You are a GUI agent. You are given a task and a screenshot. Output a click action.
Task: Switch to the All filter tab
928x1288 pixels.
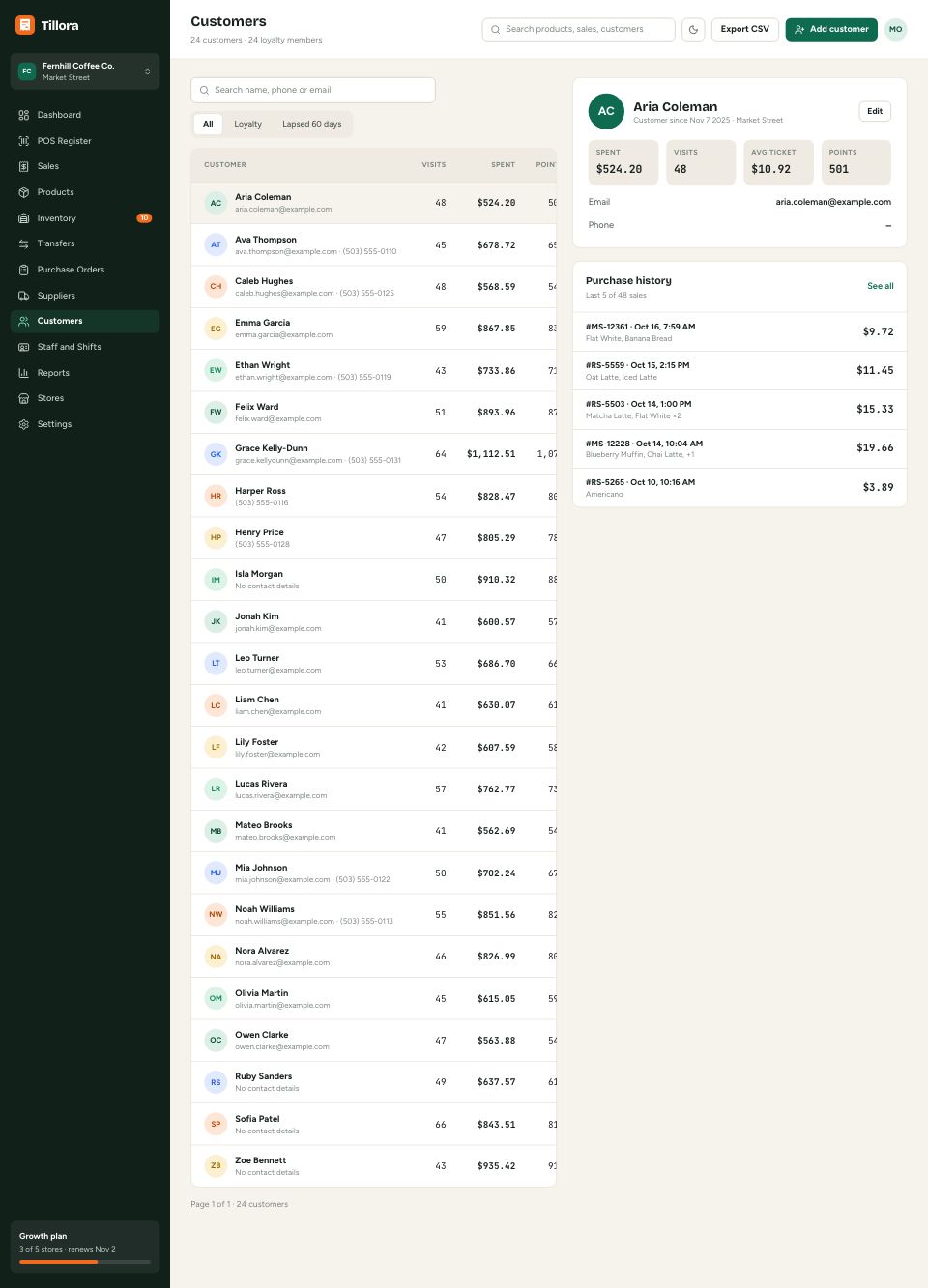pos(208,124)
